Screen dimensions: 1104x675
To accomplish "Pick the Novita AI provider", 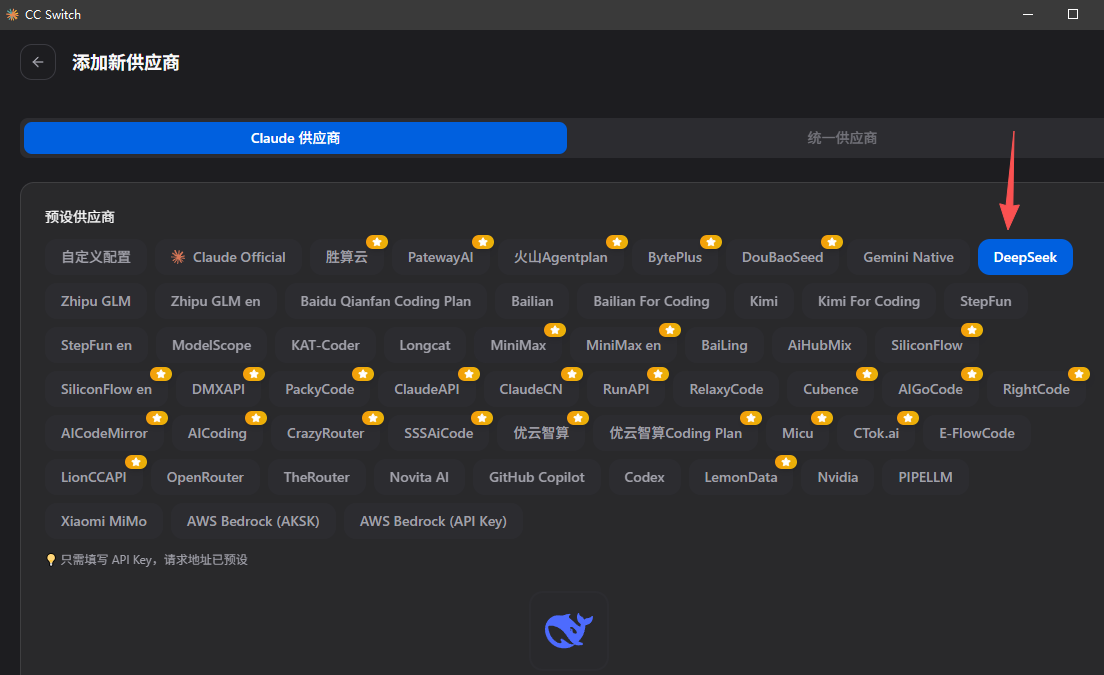I will (419, 477).
